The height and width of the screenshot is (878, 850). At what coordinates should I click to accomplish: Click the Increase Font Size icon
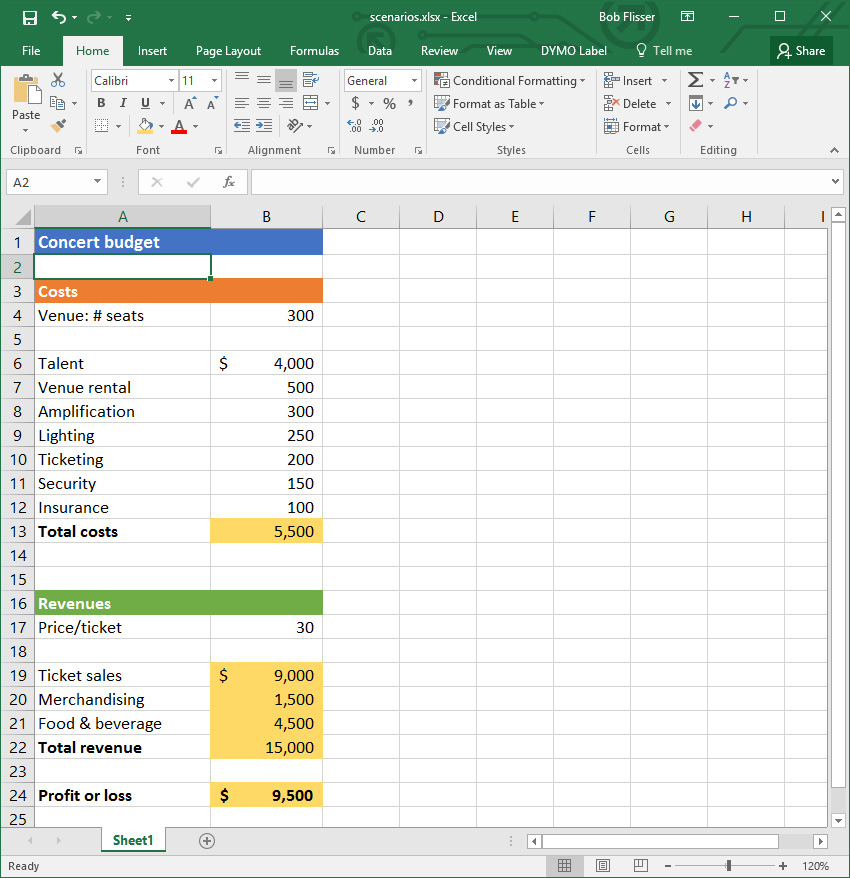point(190,104)
